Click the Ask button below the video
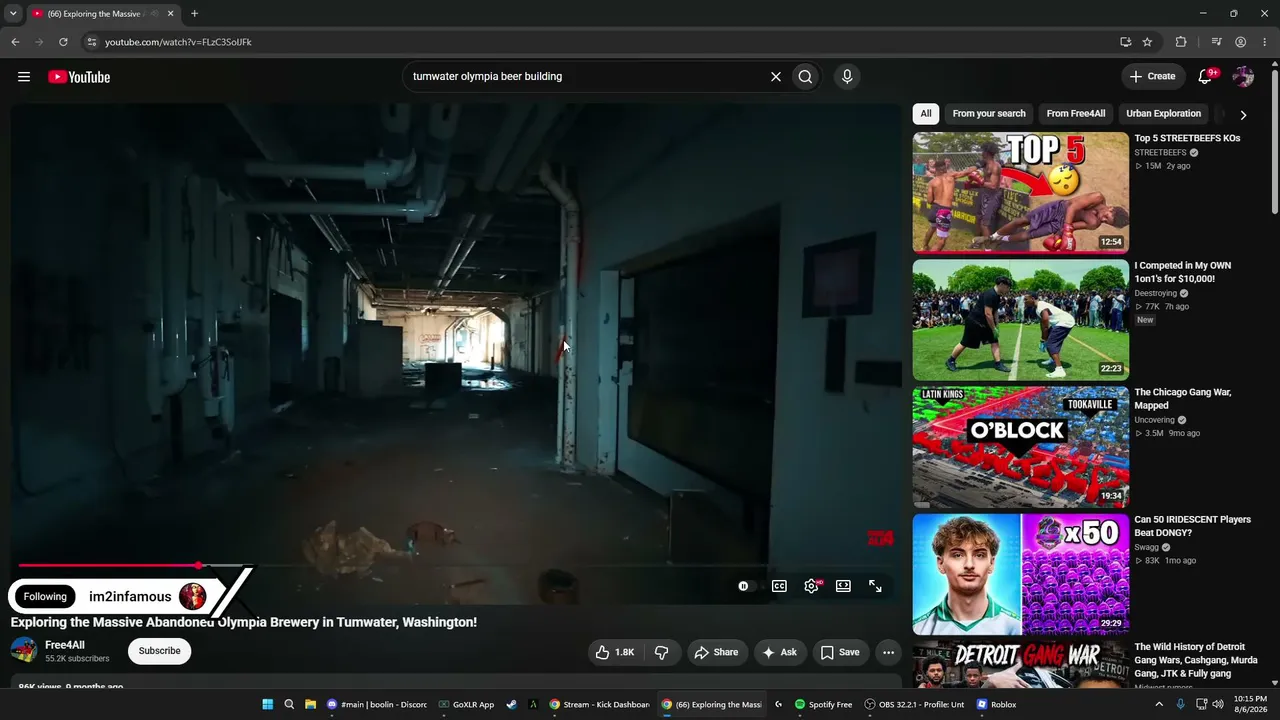 click(x=780, y=652)
